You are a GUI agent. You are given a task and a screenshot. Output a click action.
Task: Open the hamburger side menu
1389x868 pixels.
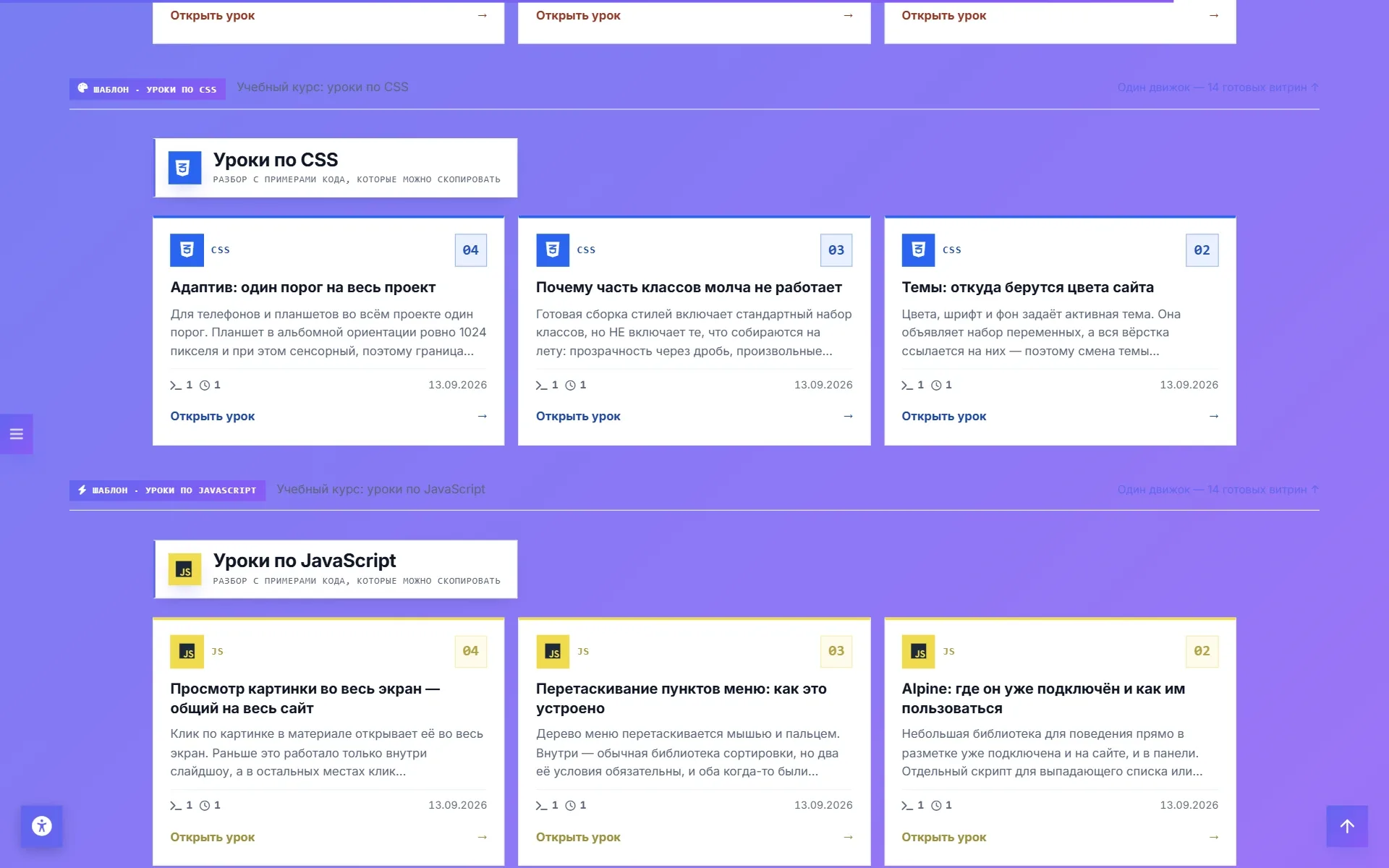click(16, 434)
